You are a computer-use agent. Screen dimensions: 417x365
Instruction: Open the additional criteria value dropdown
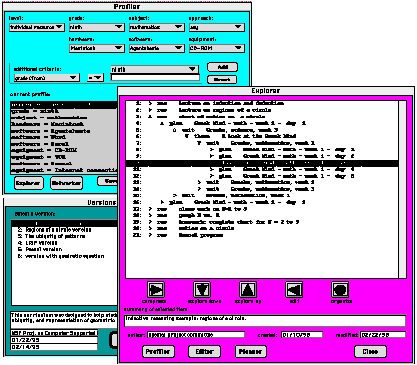(155, 69)
